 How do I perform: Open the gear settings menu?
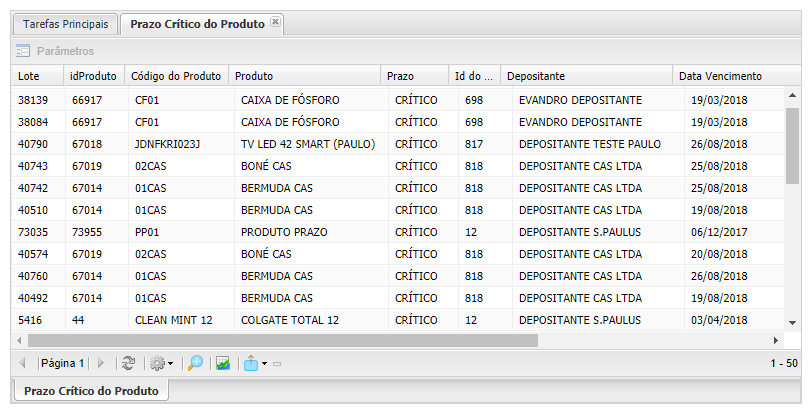point(157,363)
